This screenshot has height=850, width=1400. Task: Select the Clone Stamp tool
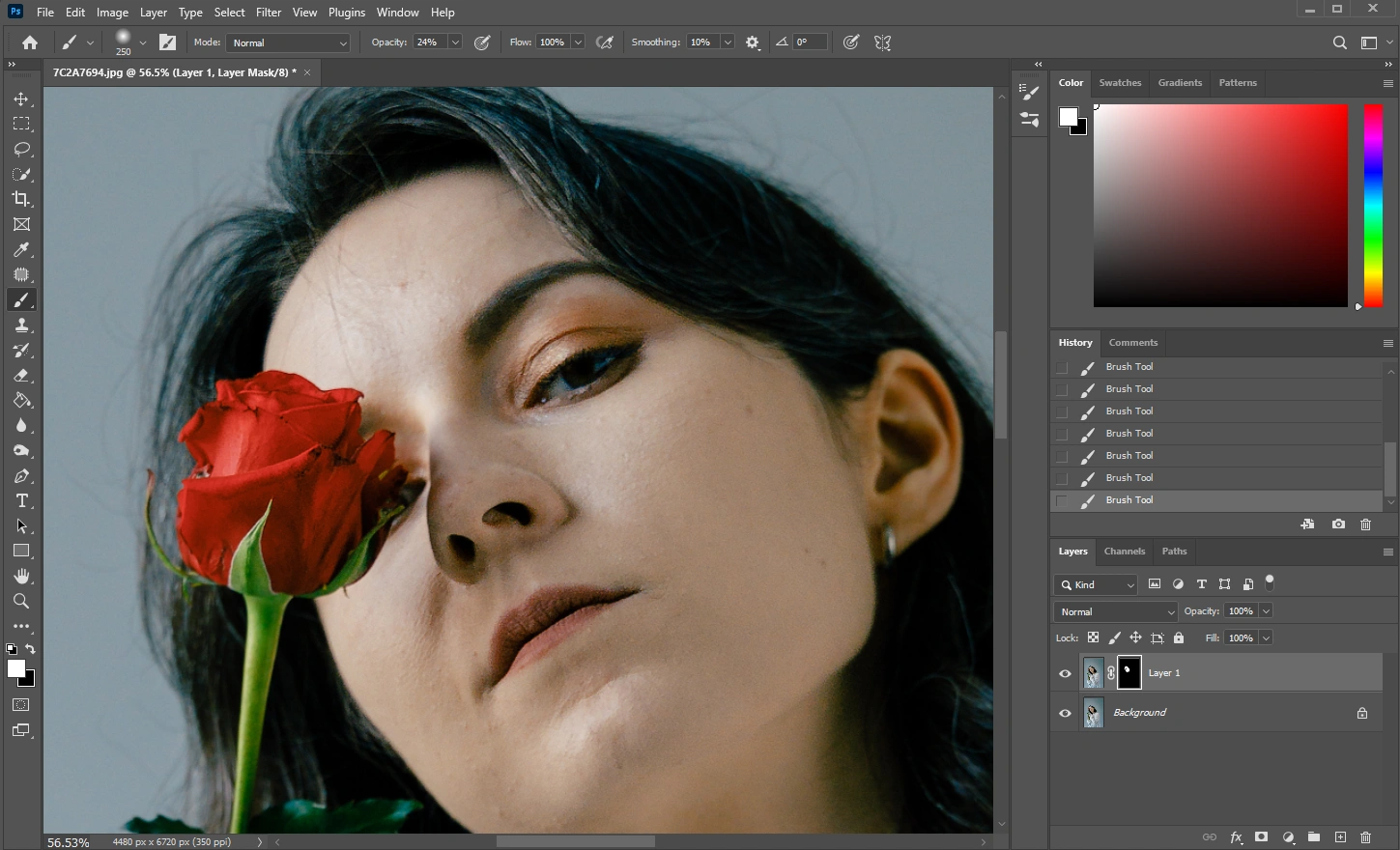pyautogui.click(x=21, y=326)
